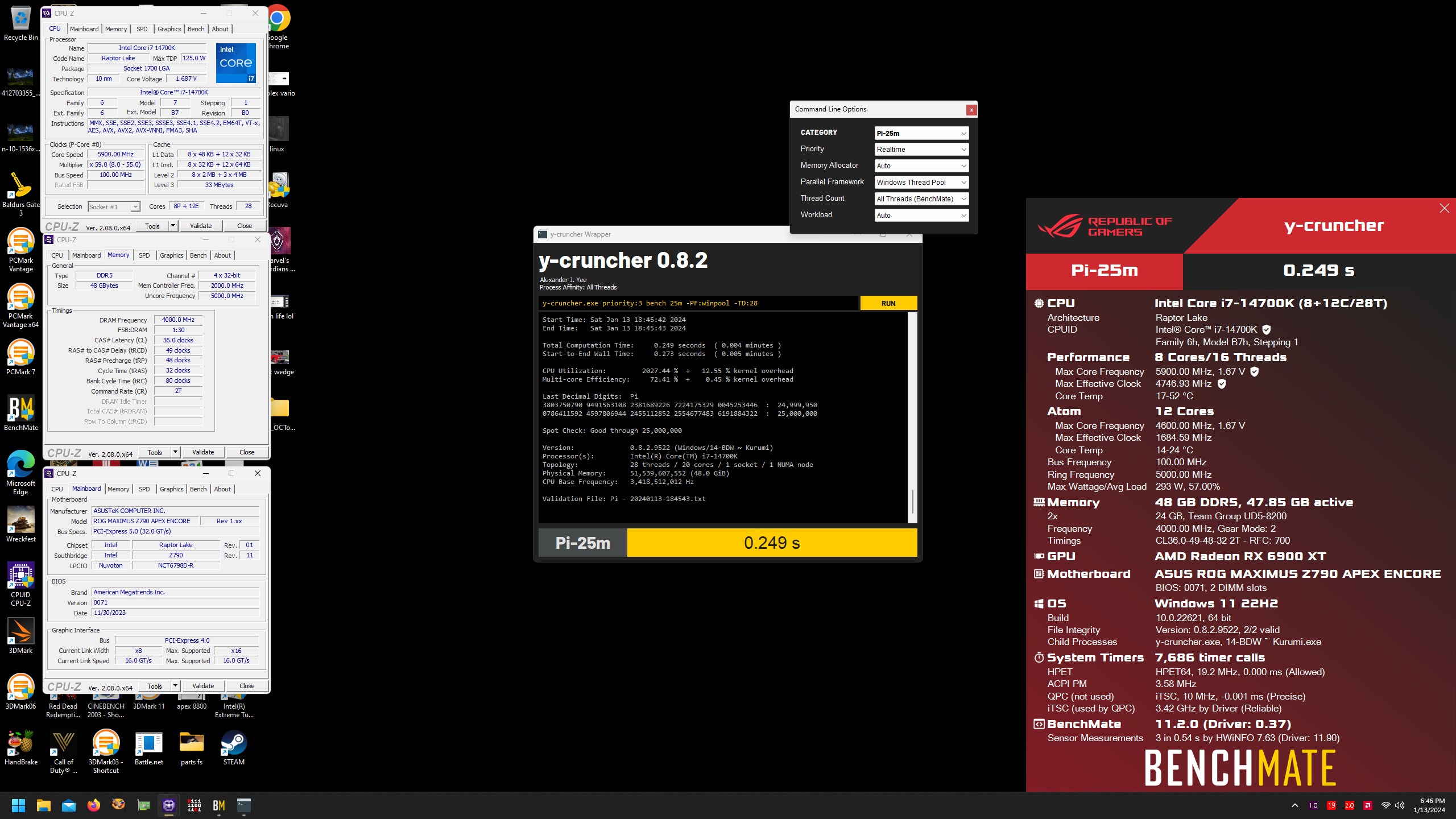Launch Call of Duty desktop shortcut
The image size is (1456, 819).
(63, 752)
